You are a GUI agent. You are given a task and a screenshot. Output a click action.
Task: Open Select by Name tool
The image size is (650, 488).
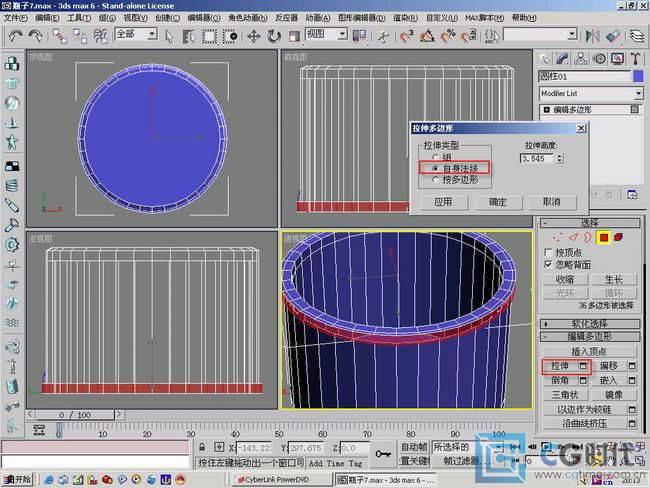click(x=189, y=36)
